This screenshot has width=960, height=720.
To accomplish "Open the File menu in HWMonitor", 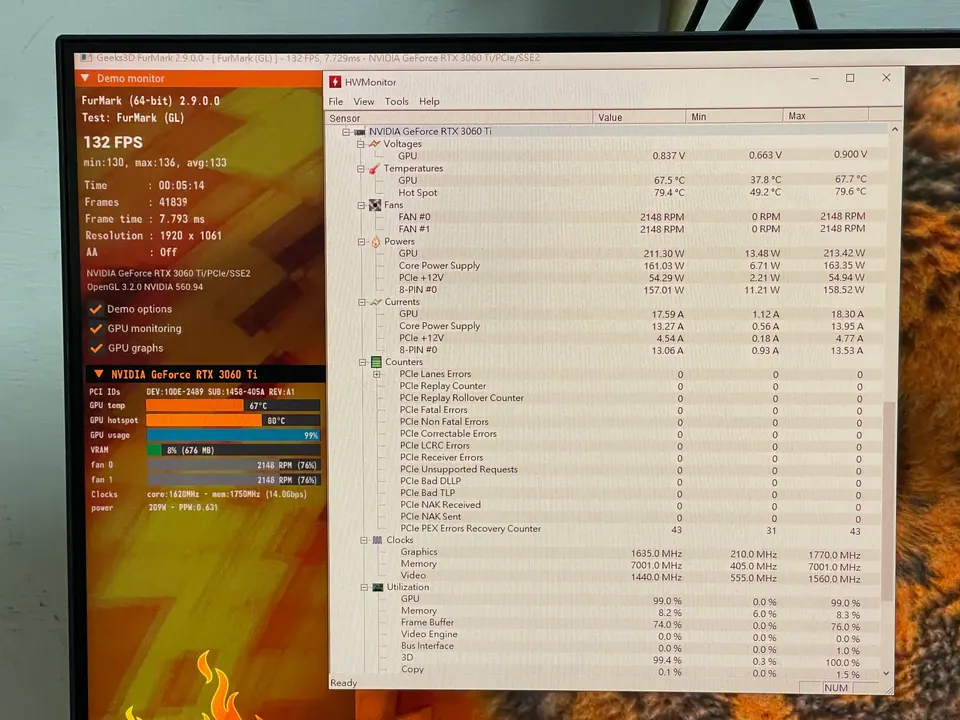I will [336, 102].
